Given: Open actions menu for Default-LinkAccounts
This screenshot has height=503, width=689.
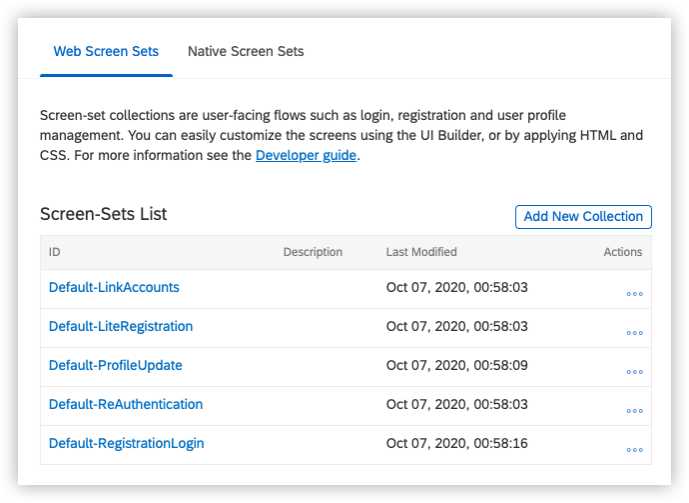Looking at the screenshot, I should click(634, 294).
